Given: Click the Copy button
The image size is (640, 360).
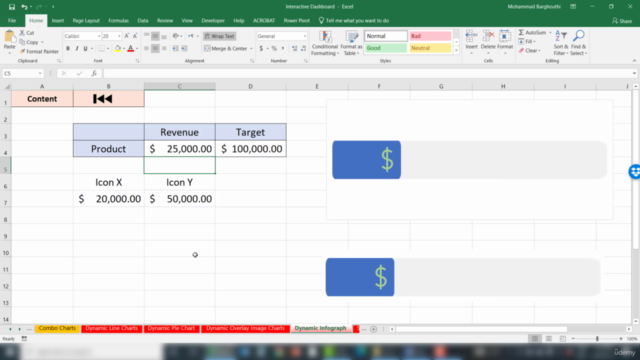Looking at the screenshot, I should [31, 42].
